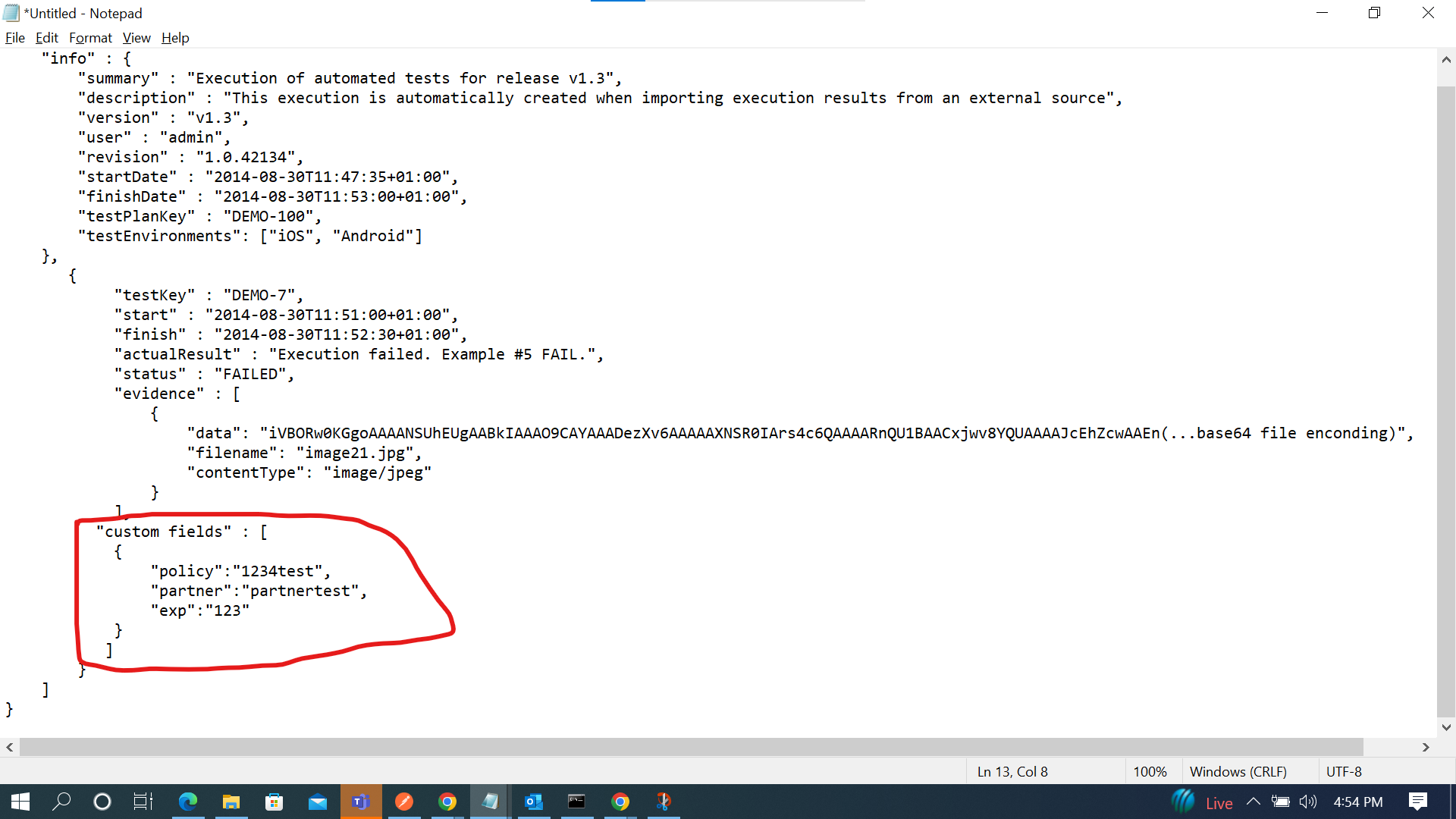Click the volume speaker icon
The width and height of the screenshot is (1456, 819).
tap(1307, 802)
